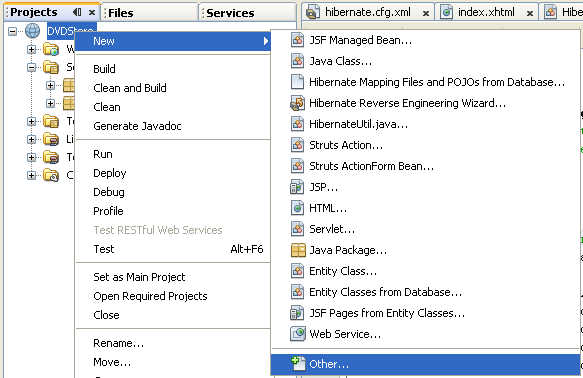Choose Build from the context menu
The height and width of the screenshot is (378, 583).
(x=104, y=69)
